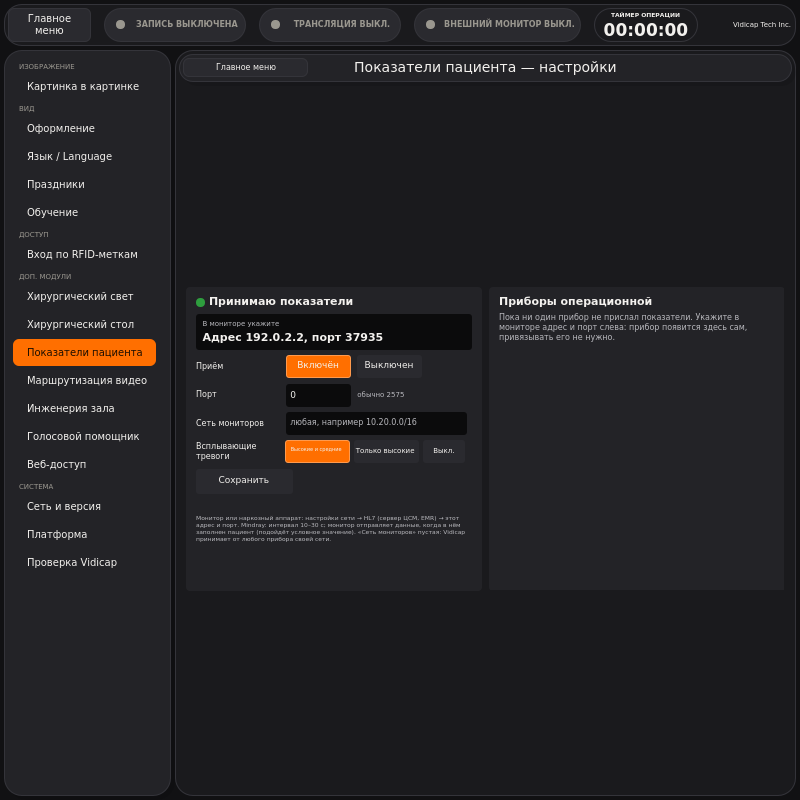The width and height of the screenshot is (800, 800).
Task: Click the address and port 37935 box
Action: (x=334, y=332)
